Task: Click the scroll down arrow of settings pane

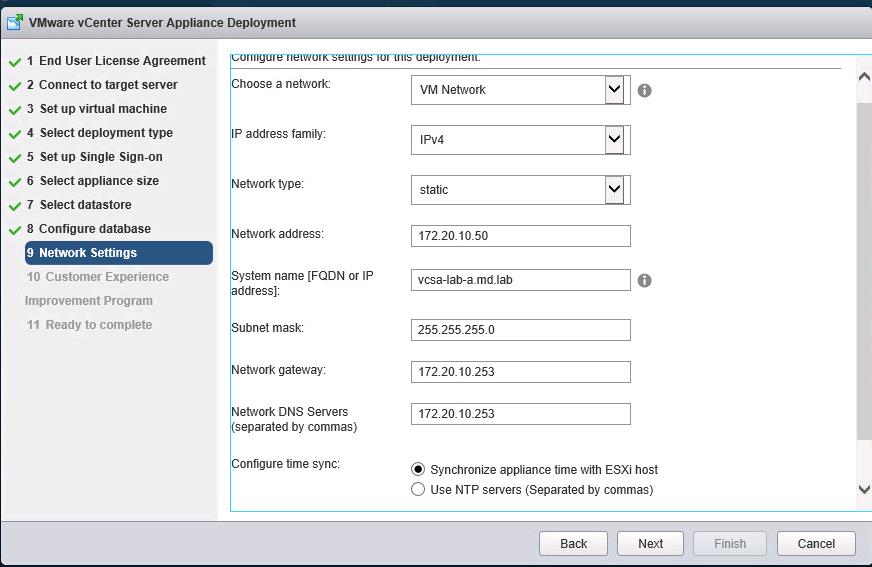Action: pos(864,489)
